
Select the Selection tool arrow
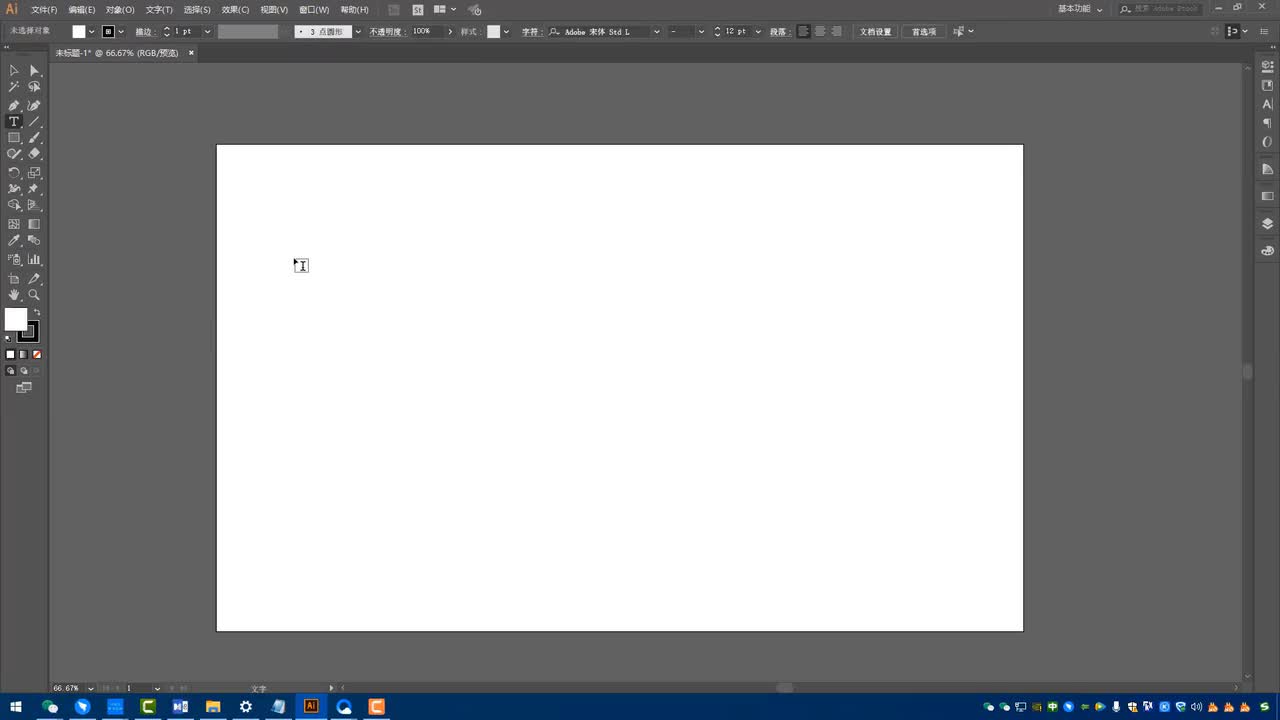click(14, 70)
